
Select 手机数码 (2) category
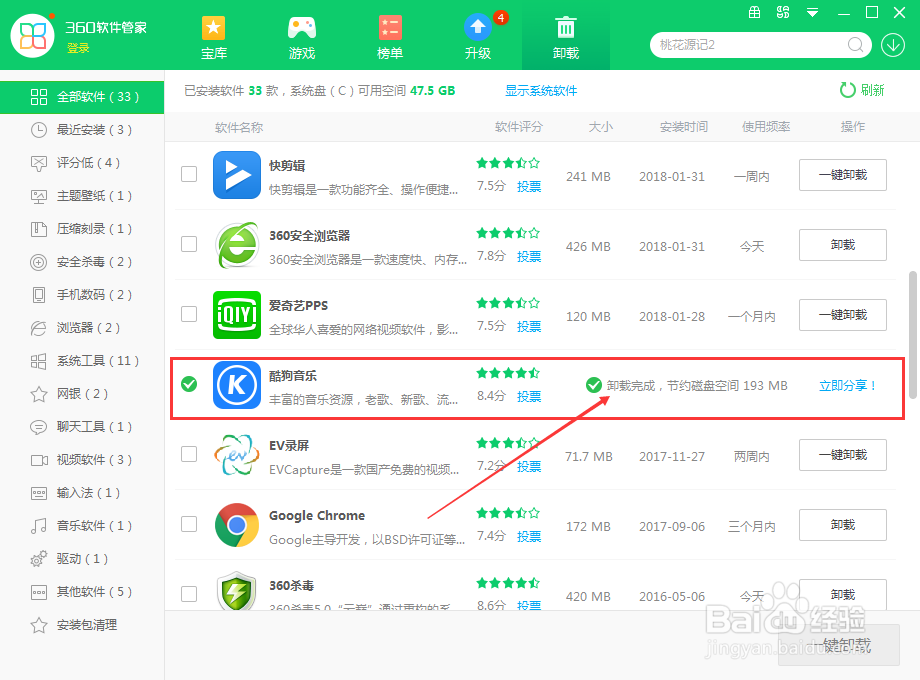tap(82, 295)
